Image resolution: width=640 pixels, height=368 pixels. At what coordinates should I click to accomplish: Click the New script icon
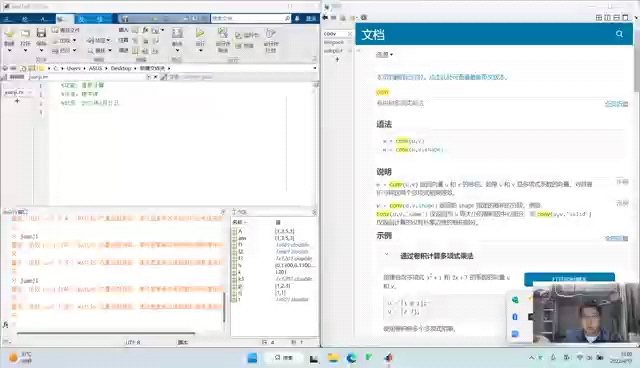9,33
